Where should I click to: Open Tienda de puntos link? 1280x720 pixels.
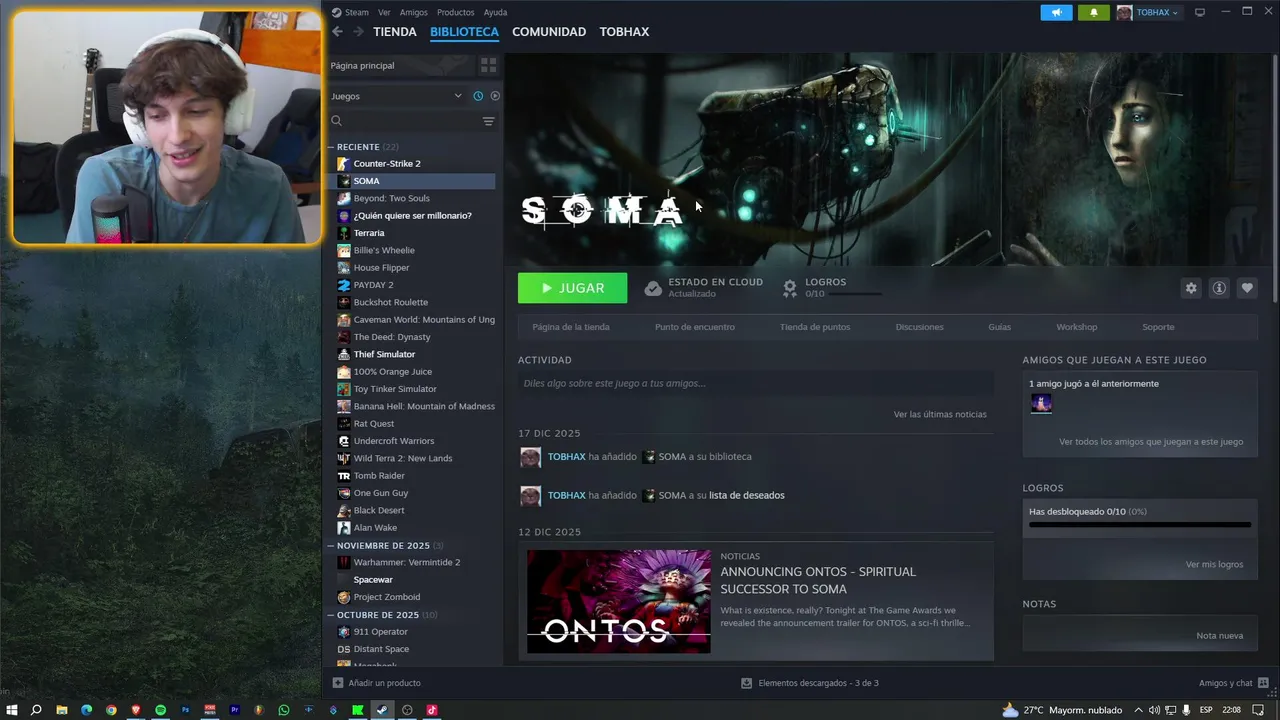pyautogui.click(x=815, y=327)
